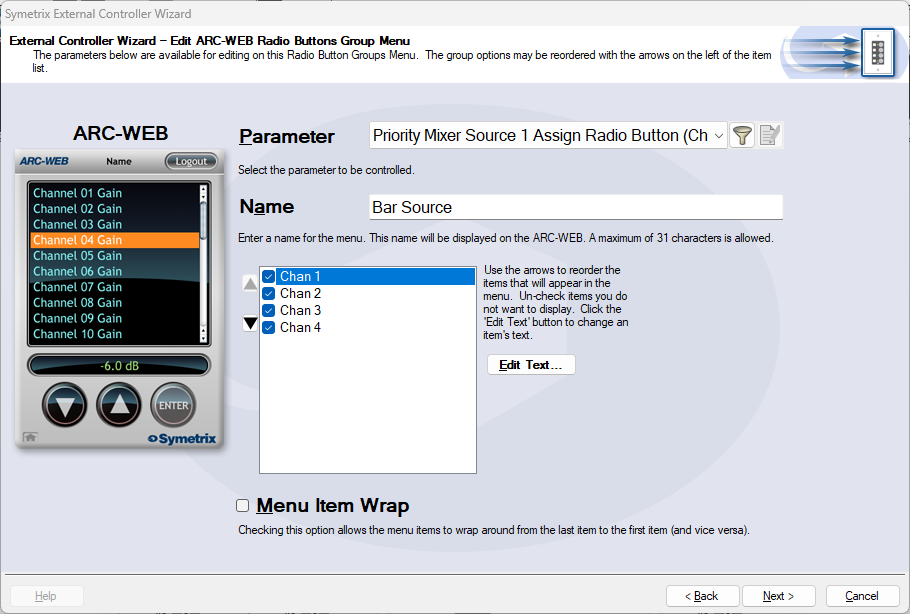Screen dimensions: 910x614
Task: Open the Parameter dropdown list
Action: (x=719, y=136)
